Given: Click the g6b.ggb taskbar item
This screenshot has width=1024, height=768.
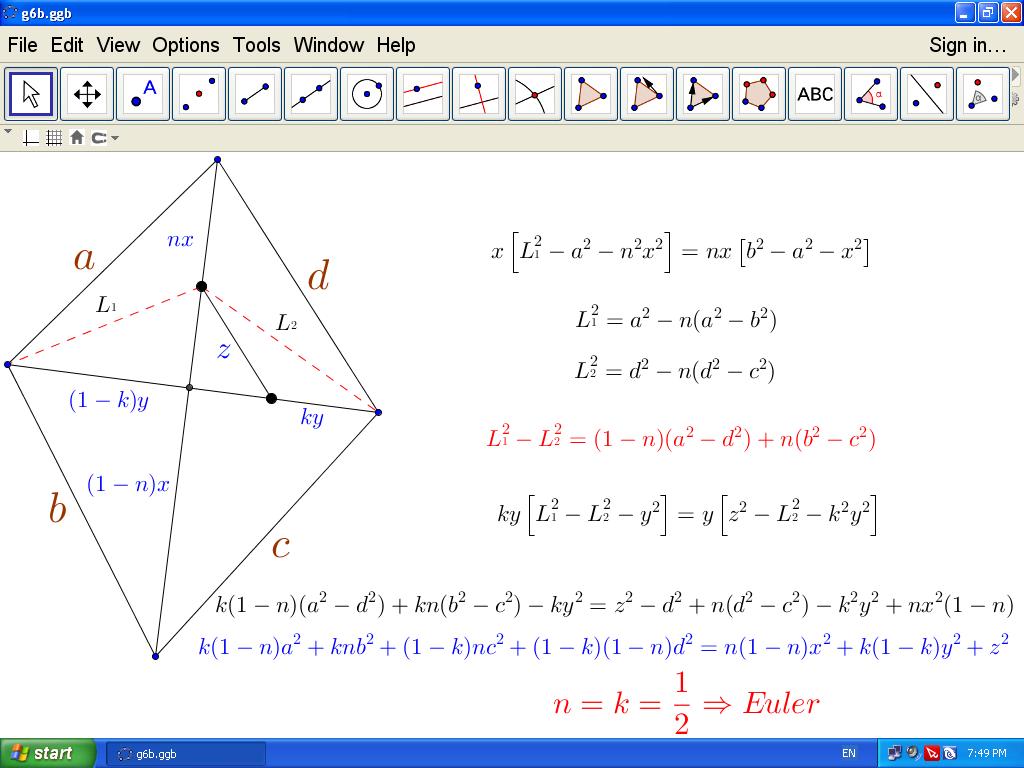Looking at the screenshot, I should [x=186, y=753].
